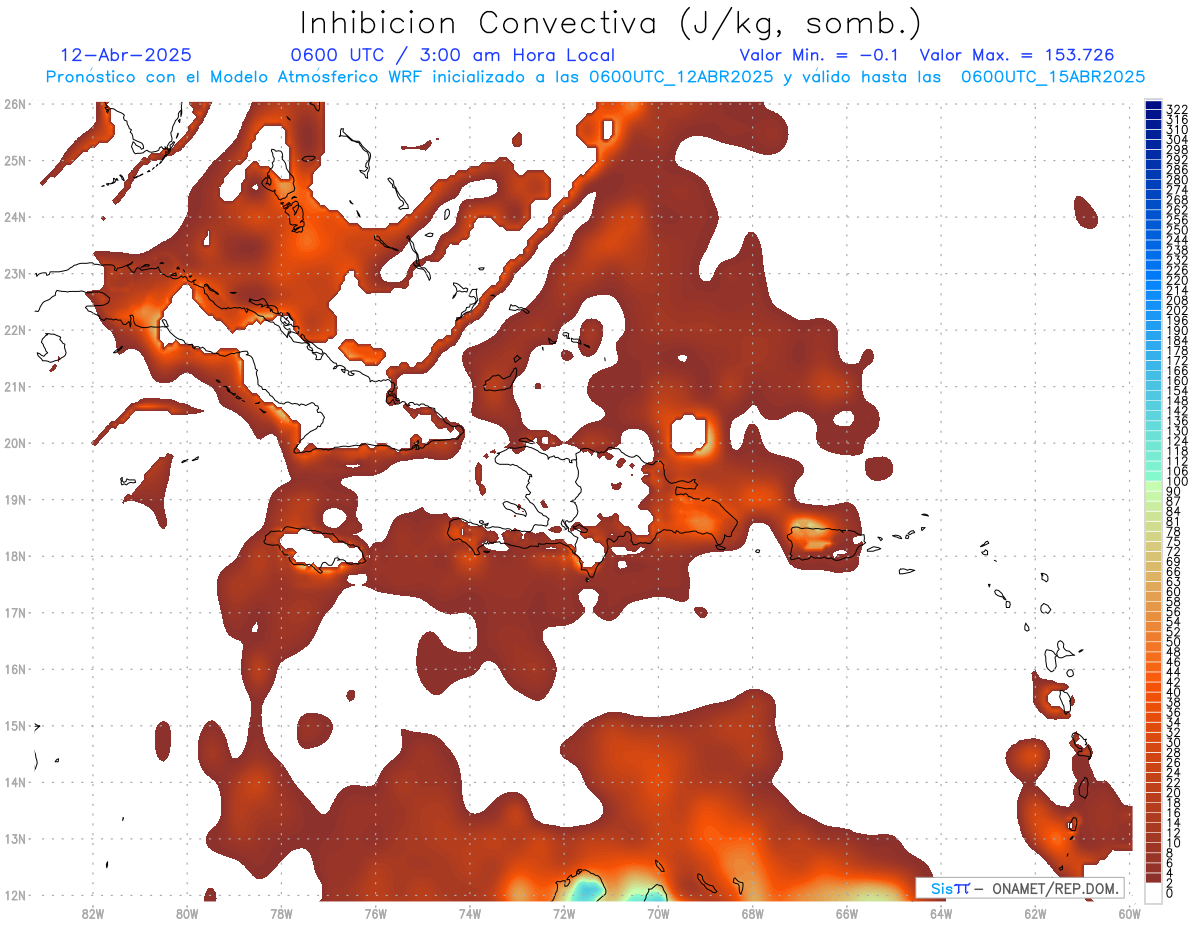
Task: Click the 26N latitude label
Action: [16, 104]
